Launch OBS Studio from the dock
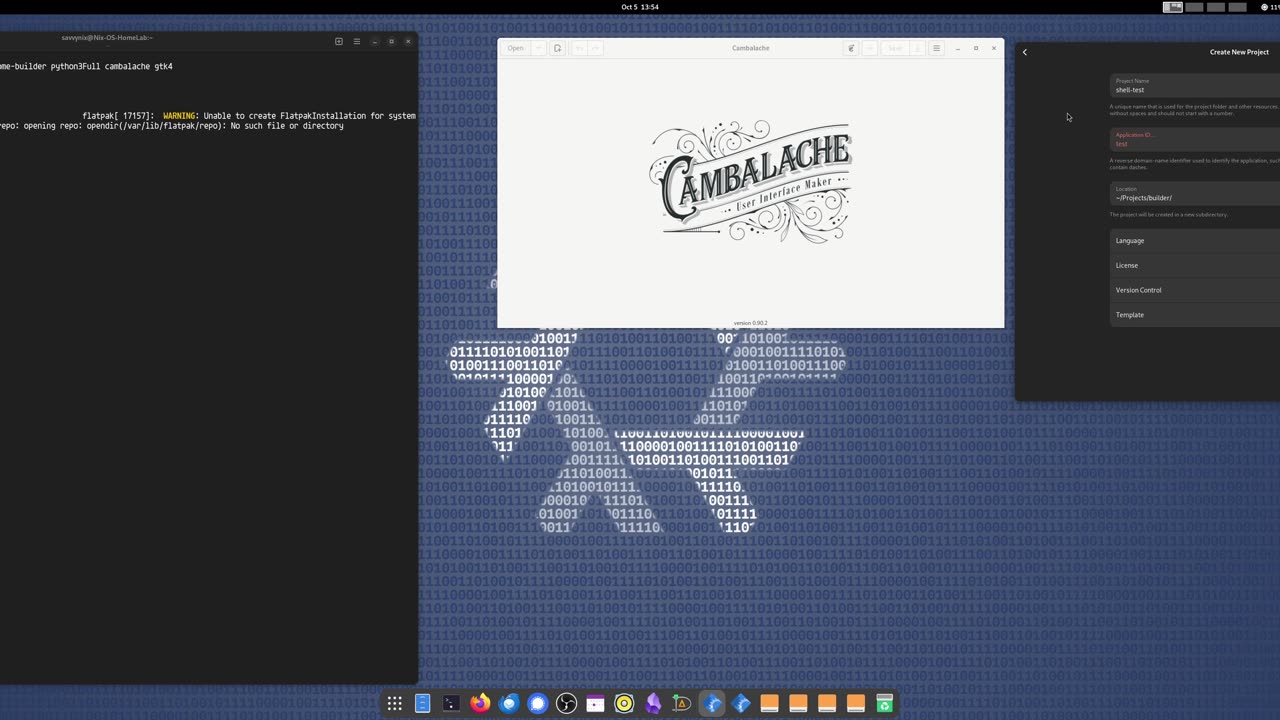This screenshot has height=720, width=1280. pos(566,704)
